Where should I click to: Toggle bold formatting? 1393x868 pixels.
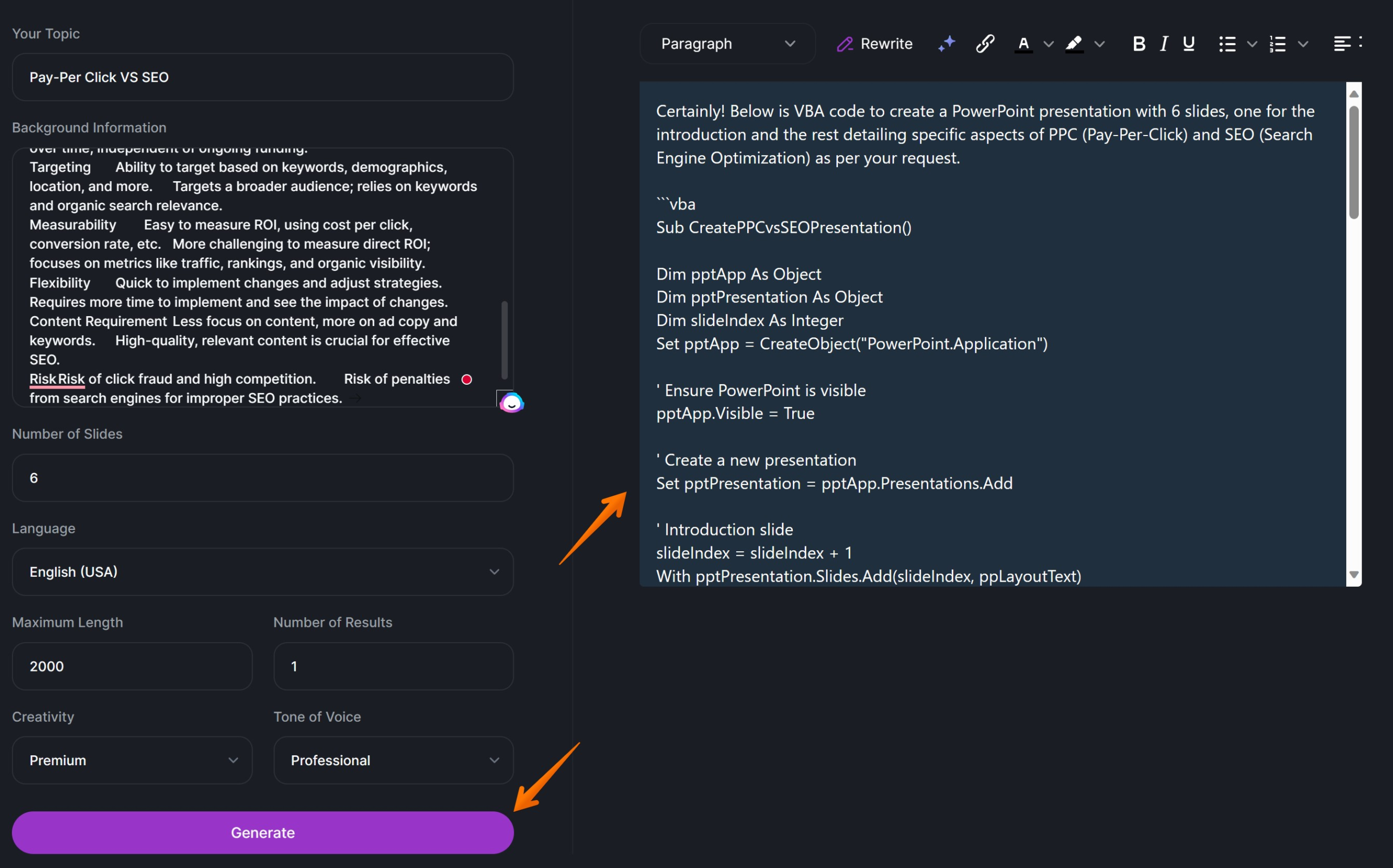coord(1139,44)
